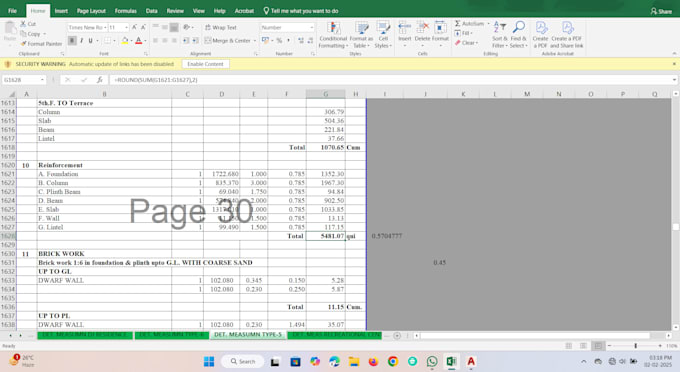Toggle top align in the ribbon
Screen dimensions: 680x372
pos(155,27)
